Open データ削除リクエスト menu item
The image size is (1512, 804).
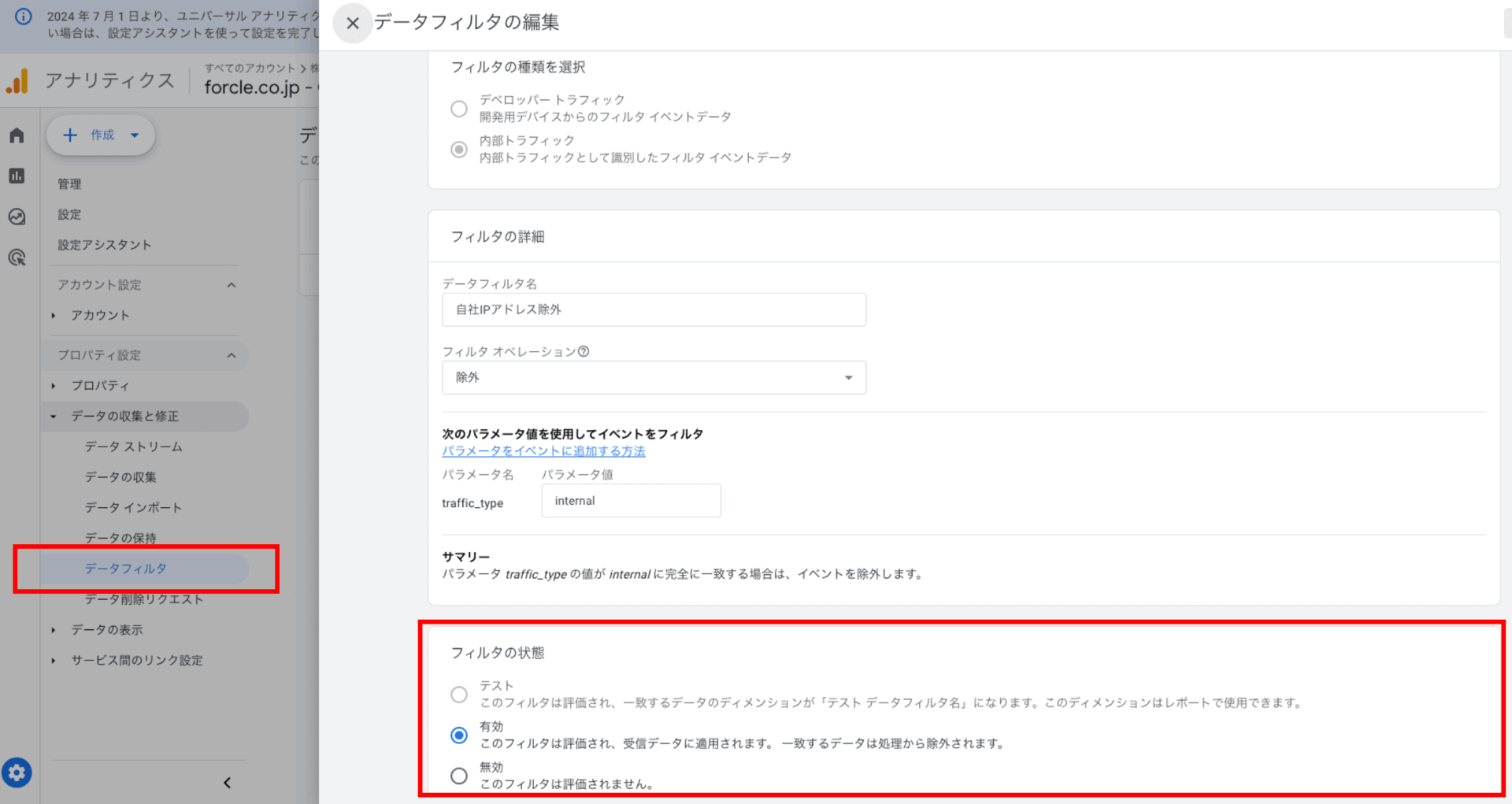click(x=144, y=599)
